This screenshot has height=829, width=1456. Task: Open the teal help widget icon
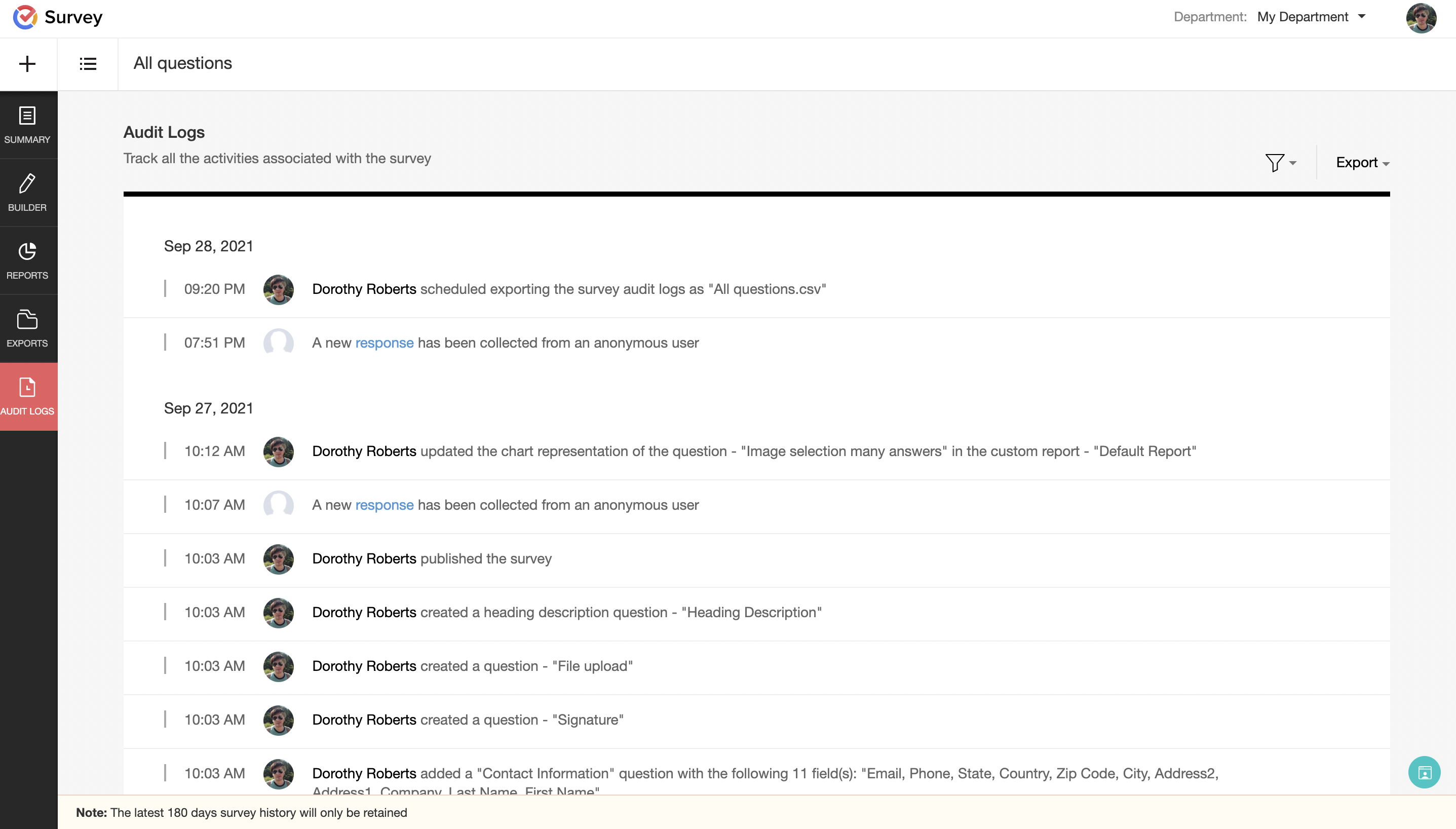click(1424, 772)
